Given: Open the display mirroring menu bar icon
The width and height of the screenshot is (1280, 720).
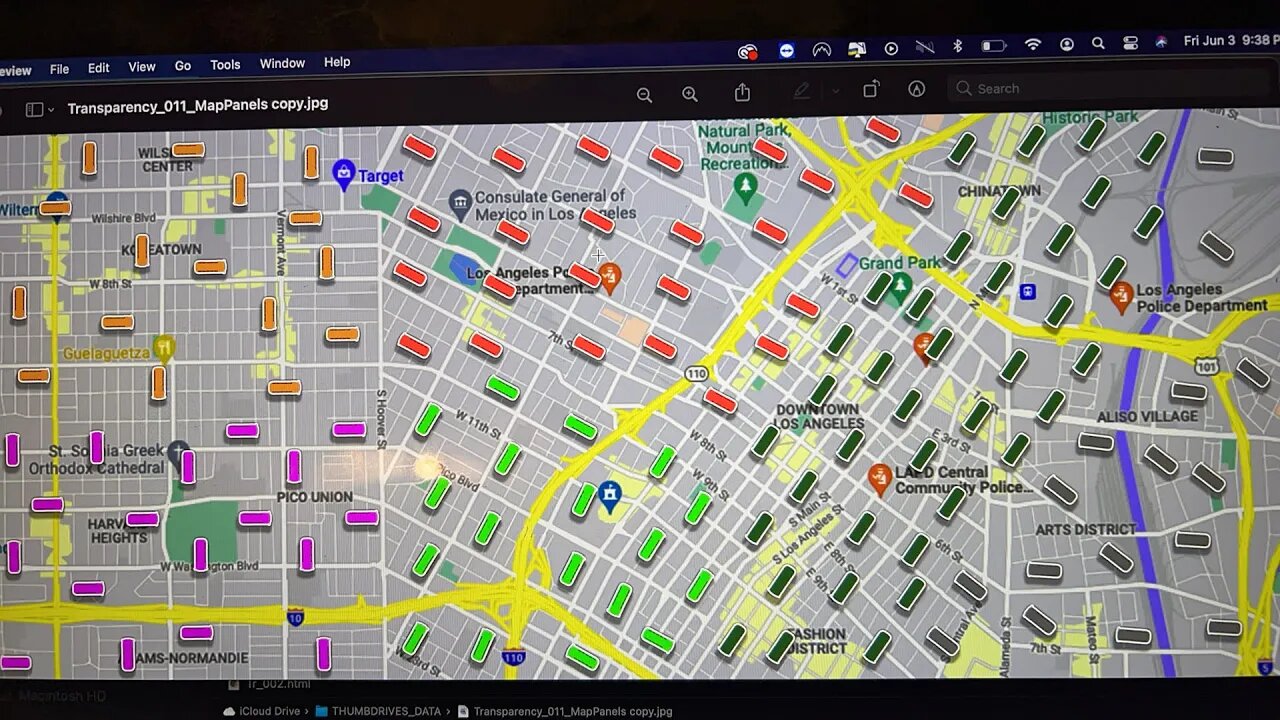Looking at the screenshot, I should [x=857, y=48].
